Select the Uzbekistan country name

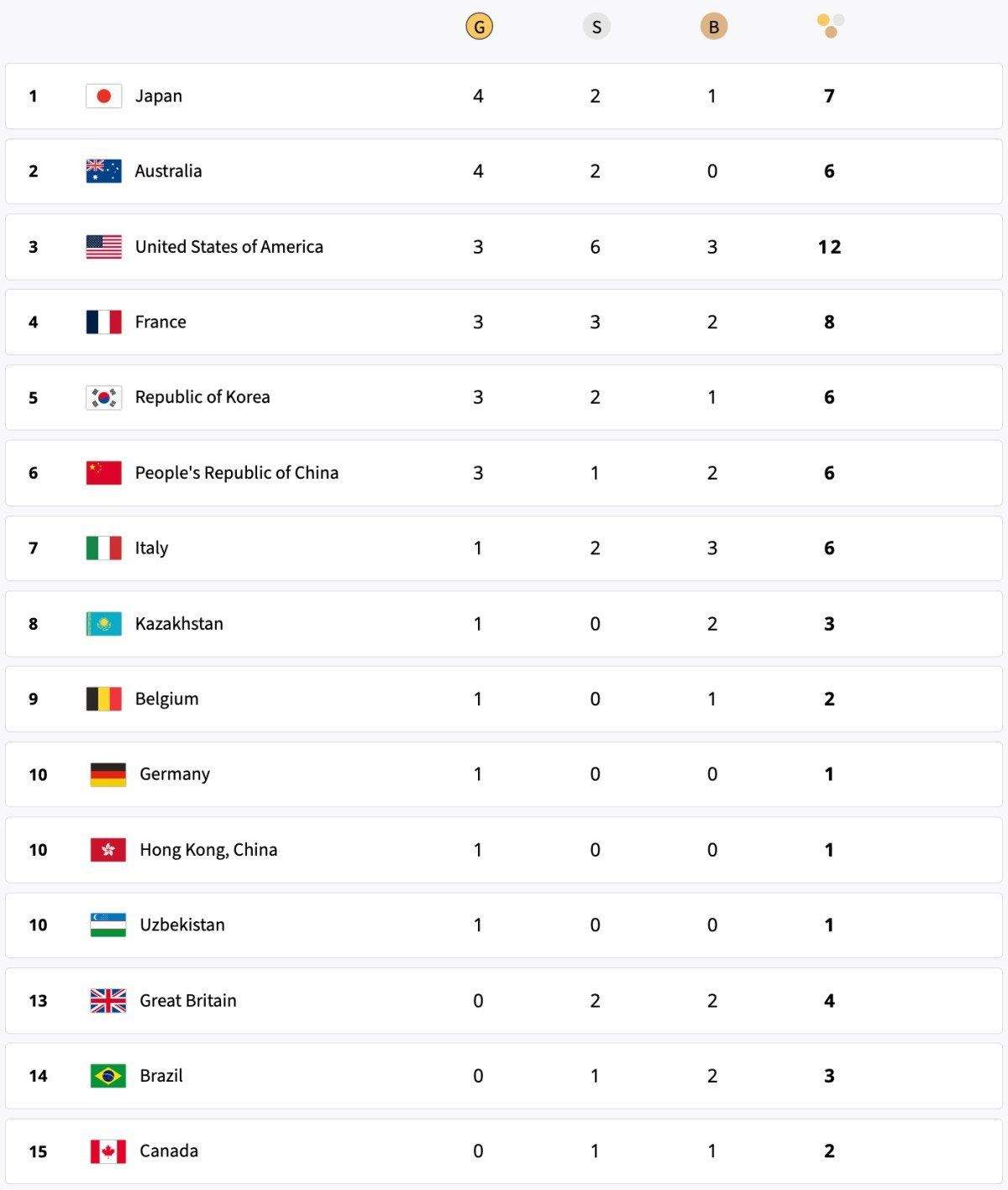tap(182, 925)
